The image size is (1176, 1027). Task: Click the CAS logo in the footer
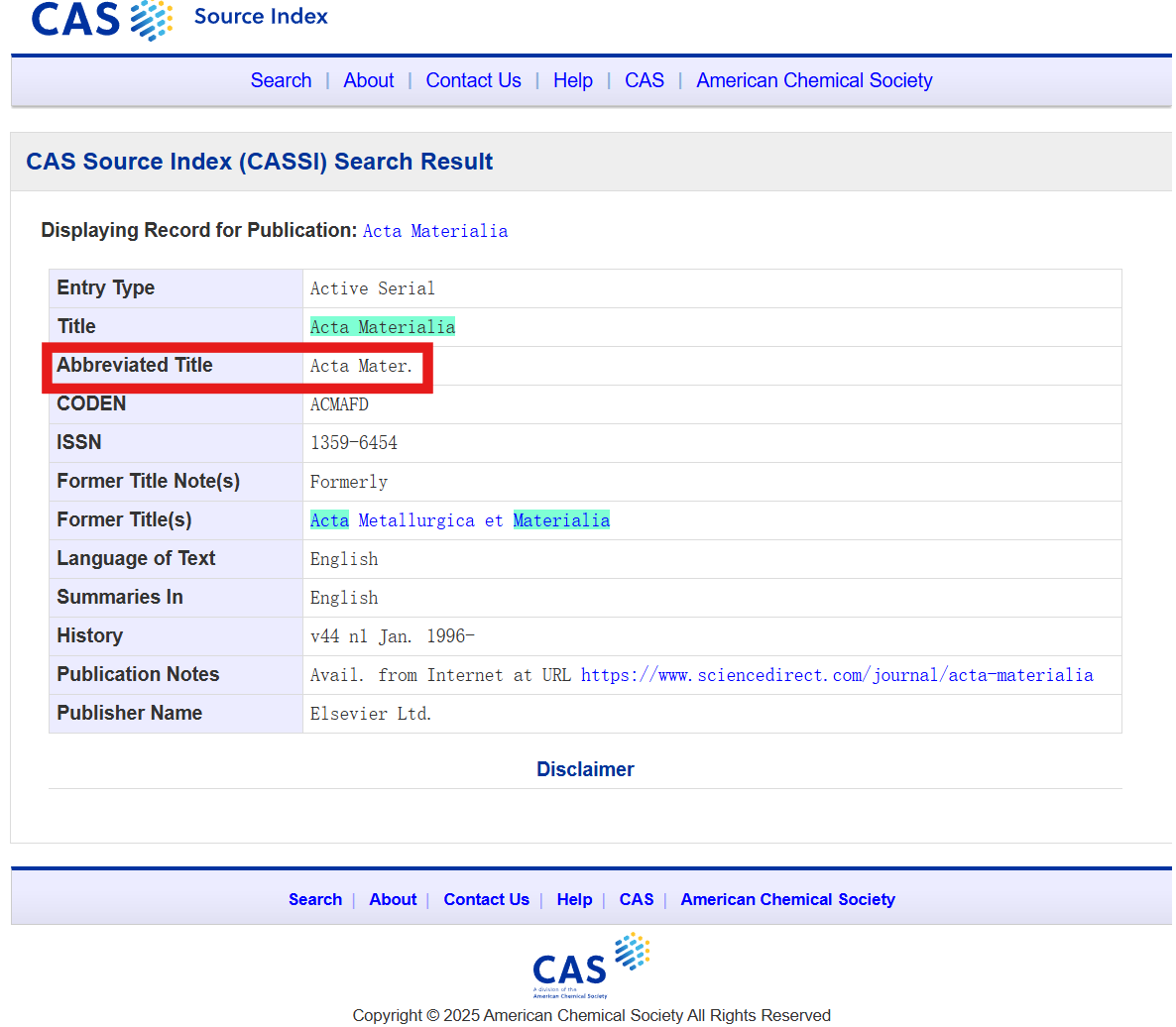click(591, 966)
